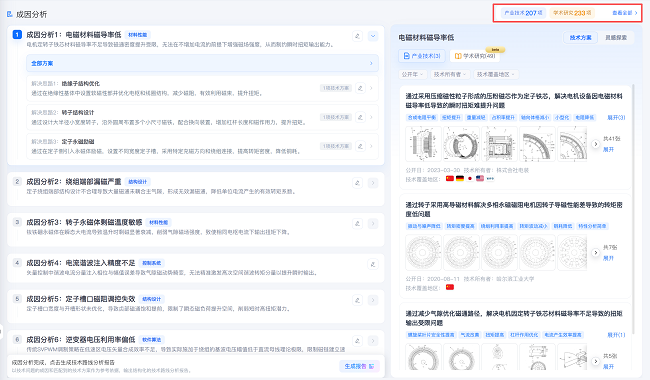Click China flag in second result
650x380 pixels.
(450, 287)
